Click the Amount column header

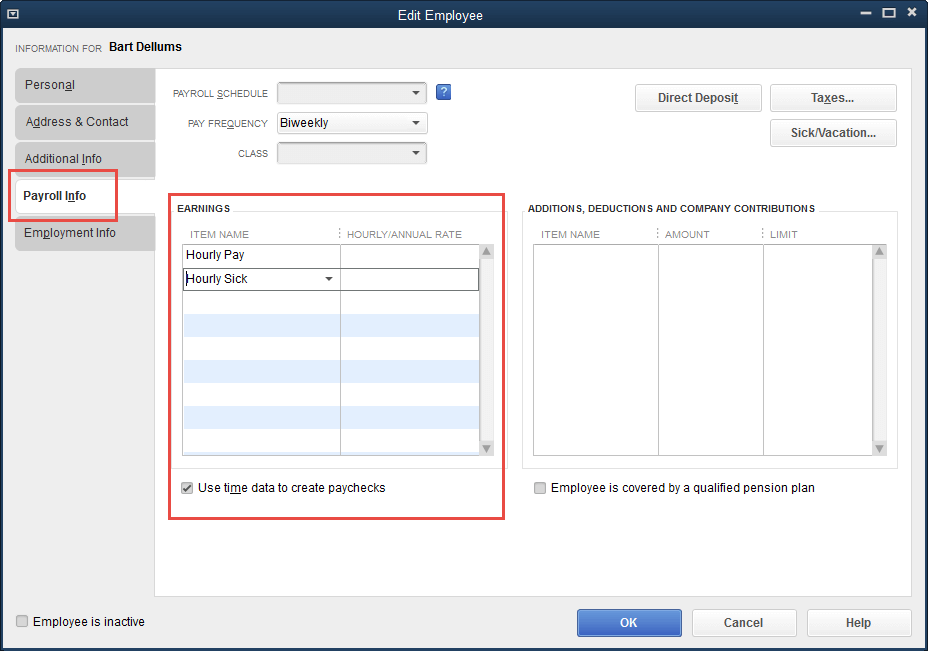click(687, 234)
